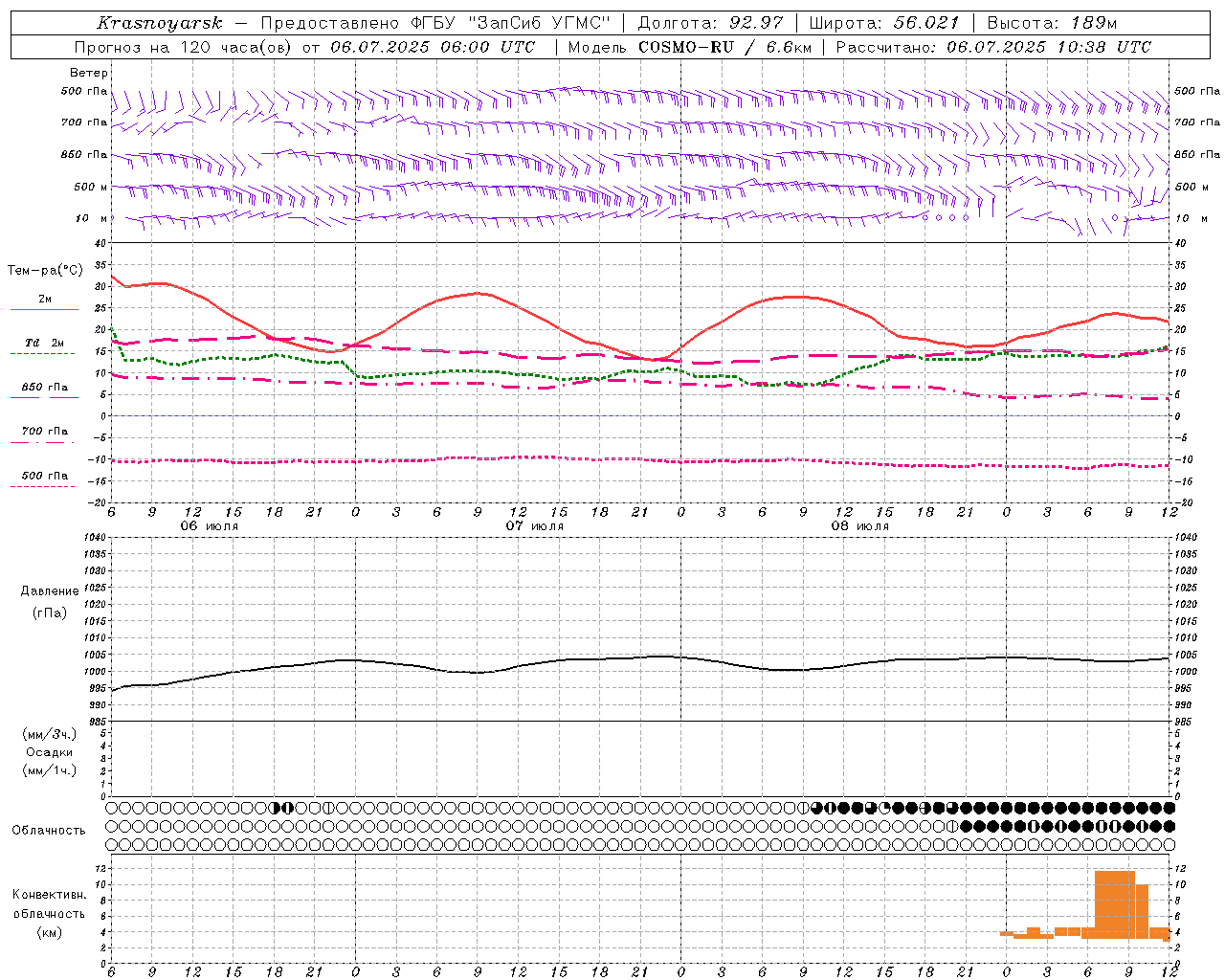Click the '08 июля' date label
The width and height of the screenshot is (1225, 980).
tap(859, 526)
